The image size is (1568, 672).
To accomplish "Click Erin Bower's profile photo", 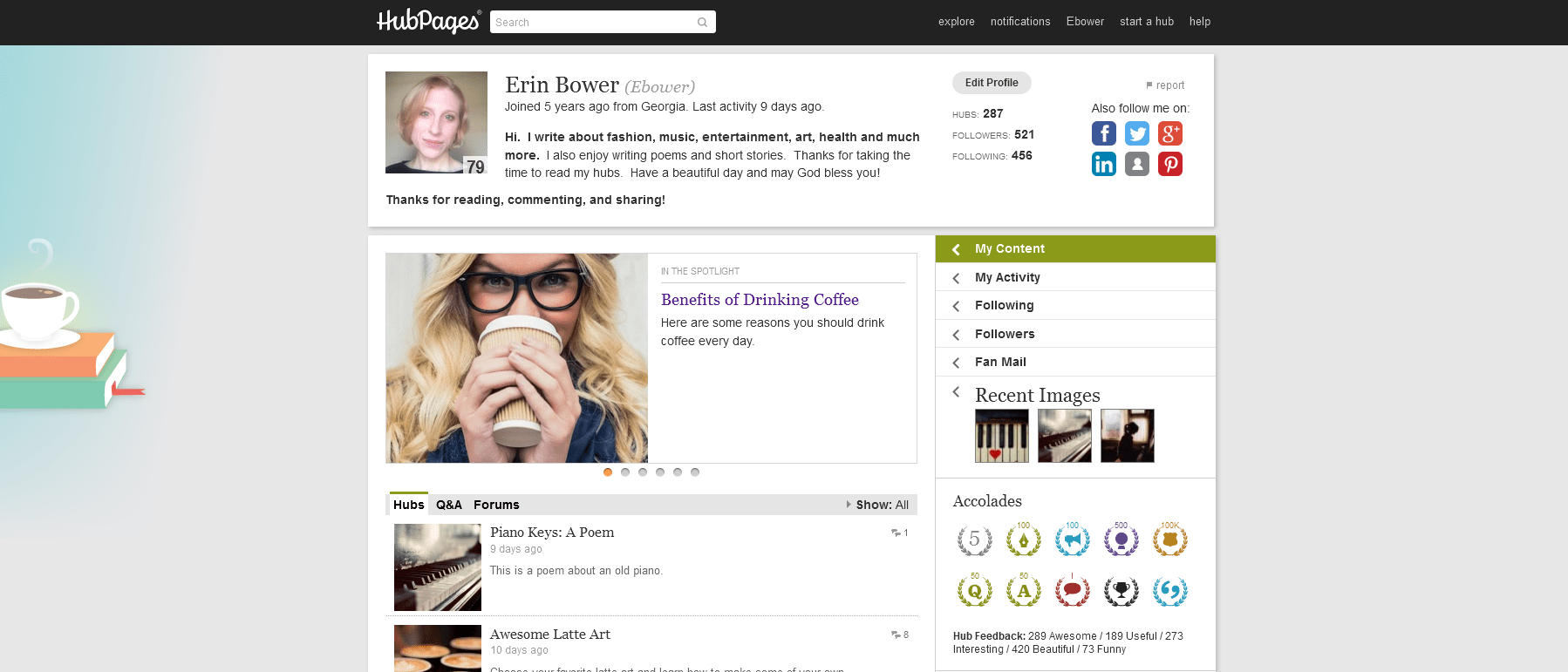I will (436, 122).
